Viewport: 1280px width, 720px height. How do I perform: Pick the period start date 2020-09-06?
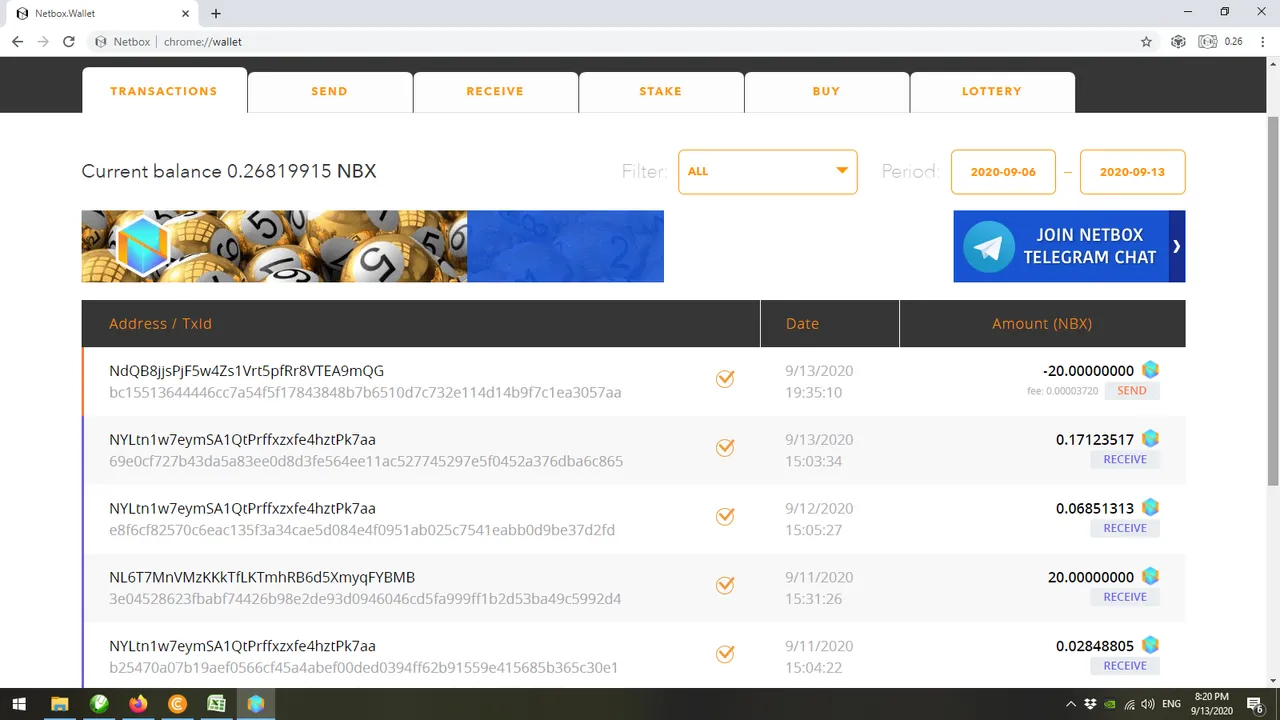click(x=1003, y=172)
